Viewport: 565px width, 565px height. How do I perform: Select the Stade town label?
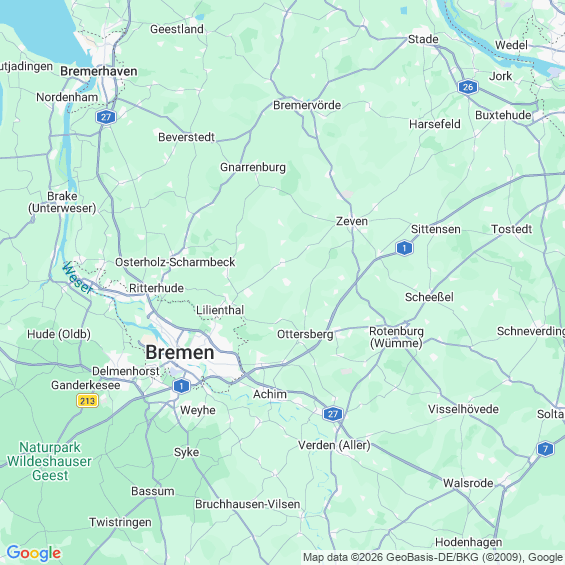pos(423,39)
